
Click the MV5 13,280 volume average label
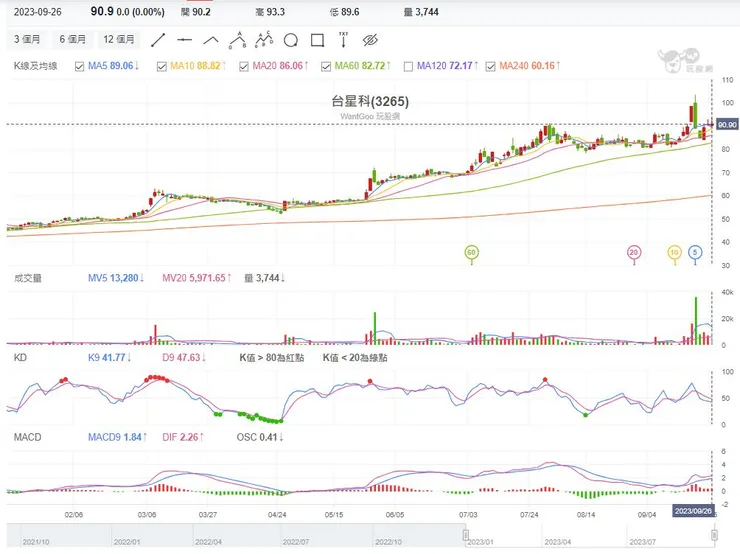point(116,278)
